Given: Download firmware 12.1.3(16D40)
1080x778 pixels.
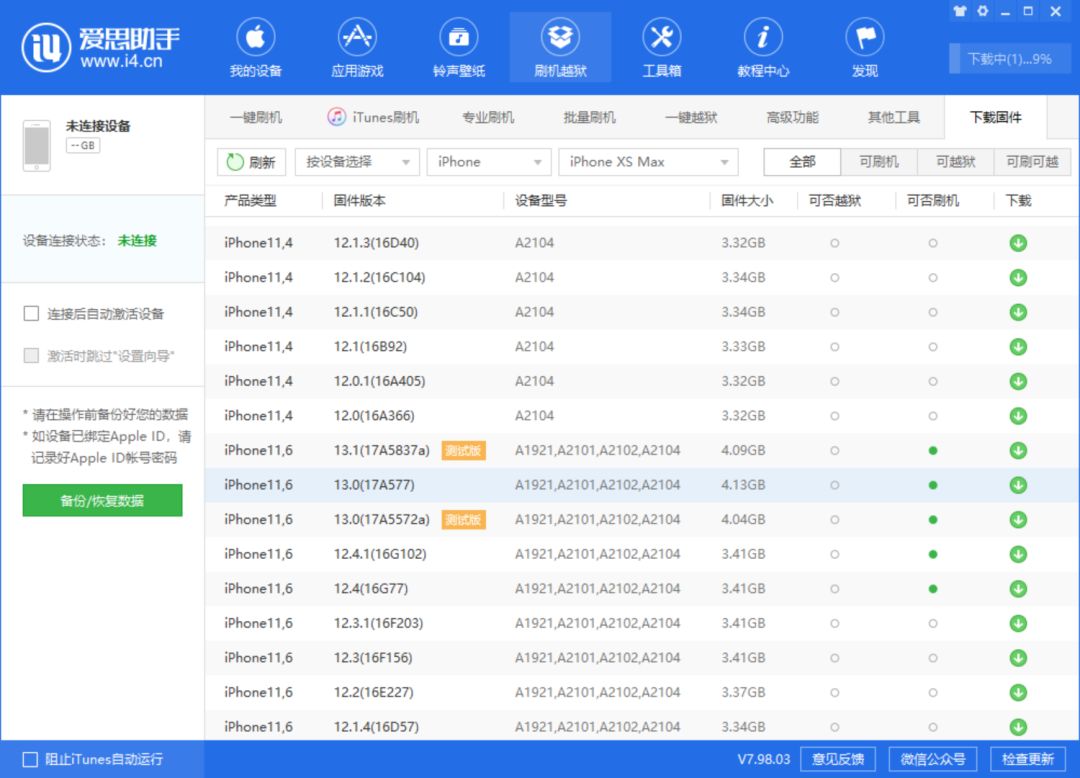Looking at the screenshot, I should [x=1018, y=243].
